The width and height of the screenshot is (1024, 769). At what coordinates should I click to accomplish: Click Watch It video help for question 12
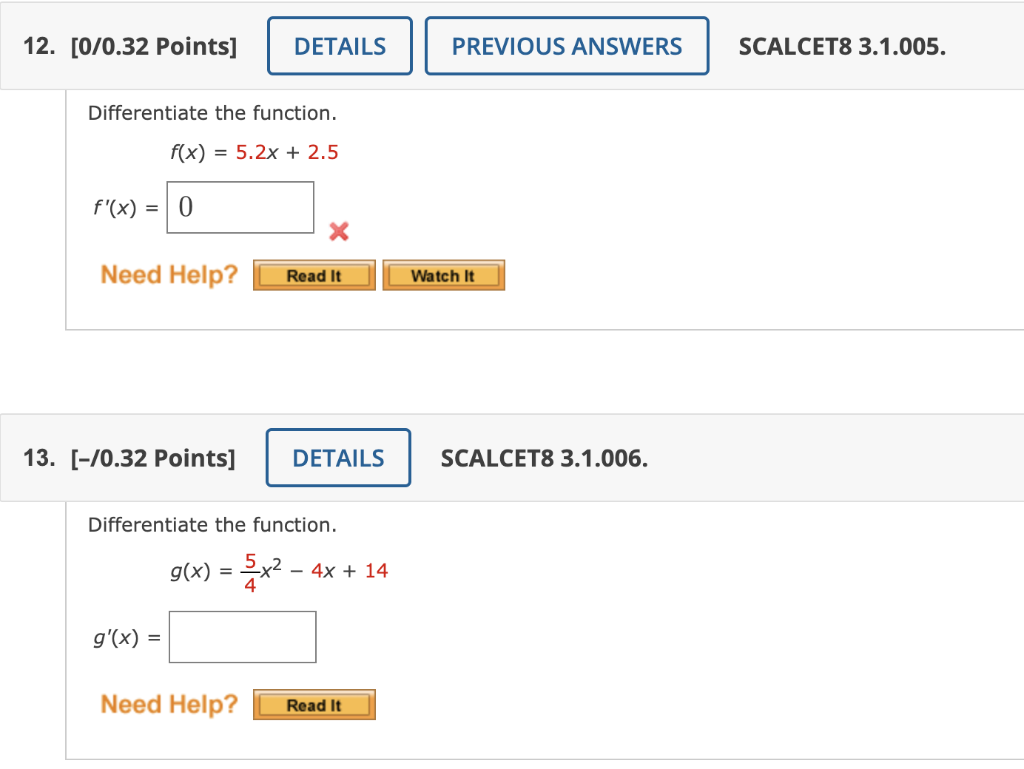pos(443,274)
